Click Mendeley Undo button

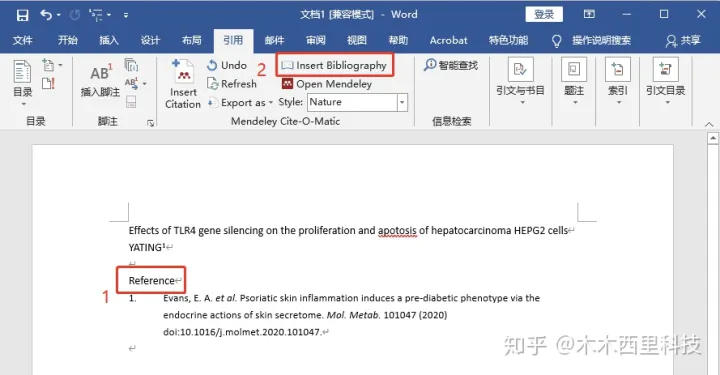227,66
